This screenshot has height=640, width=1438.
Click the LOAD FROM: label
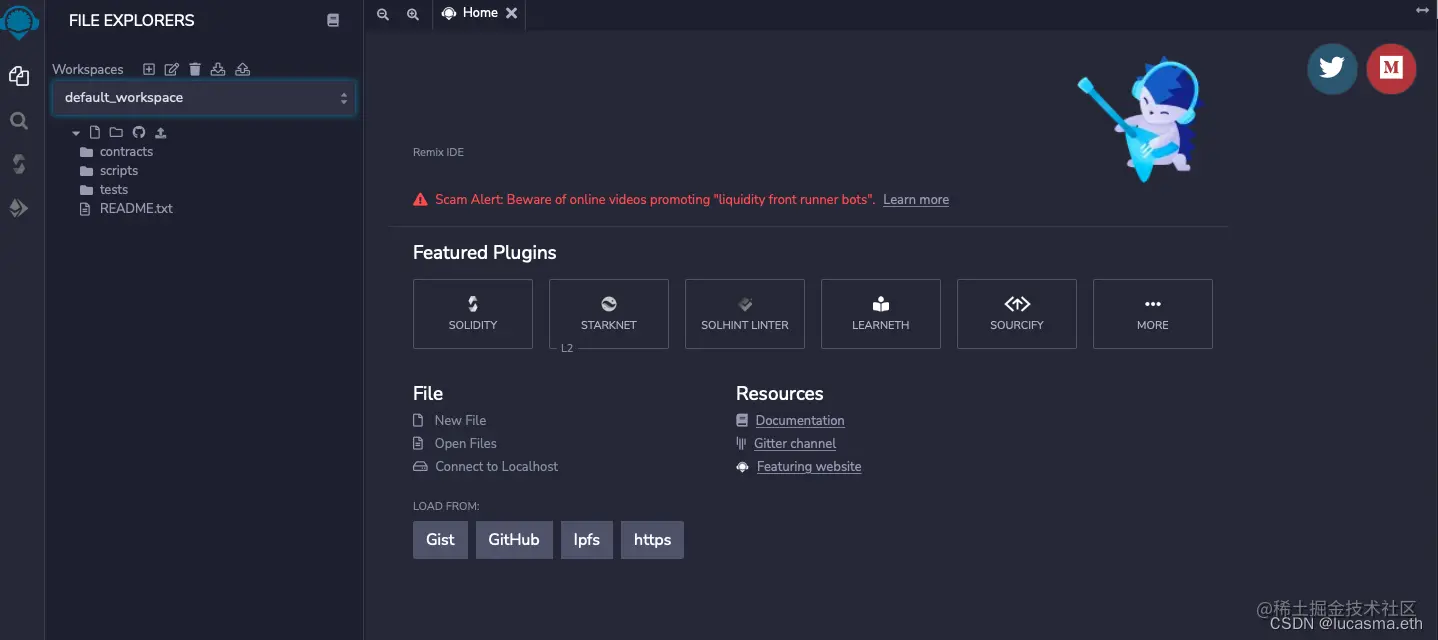pos(446,507)
